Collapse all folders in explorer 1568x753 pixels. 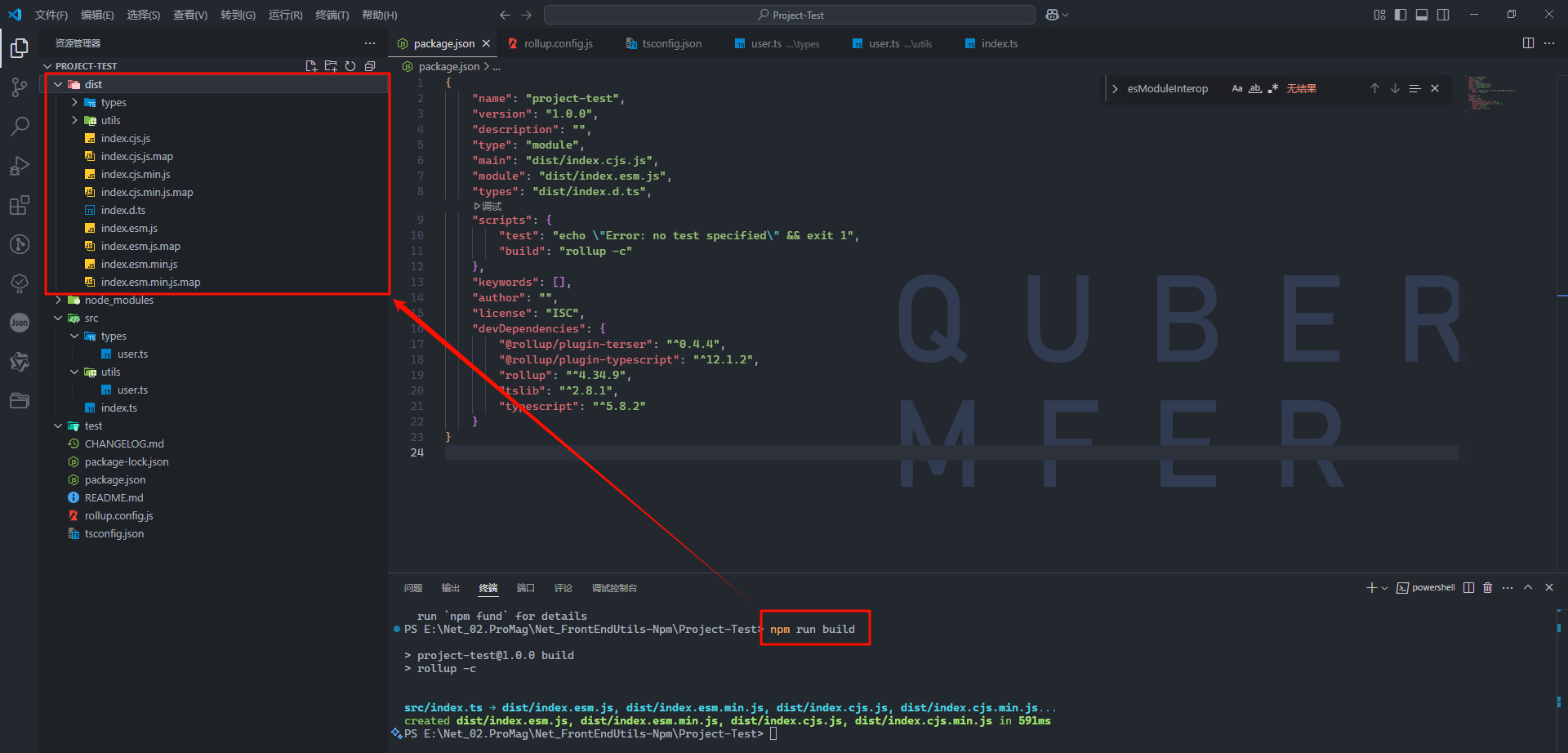tap(370, 66)
